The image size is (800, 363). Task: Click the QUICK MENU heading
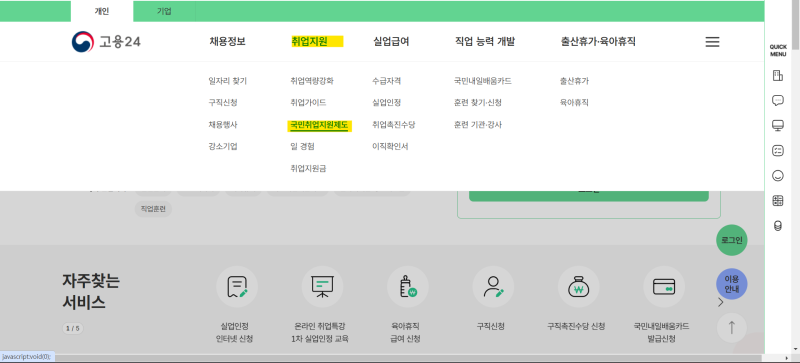click(778, 51)
